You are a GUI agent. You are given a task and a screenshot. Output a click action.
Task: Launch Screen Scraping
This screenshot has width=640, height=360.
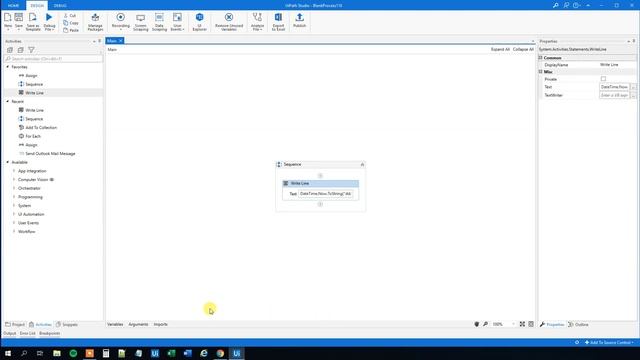tap(140, 22)
